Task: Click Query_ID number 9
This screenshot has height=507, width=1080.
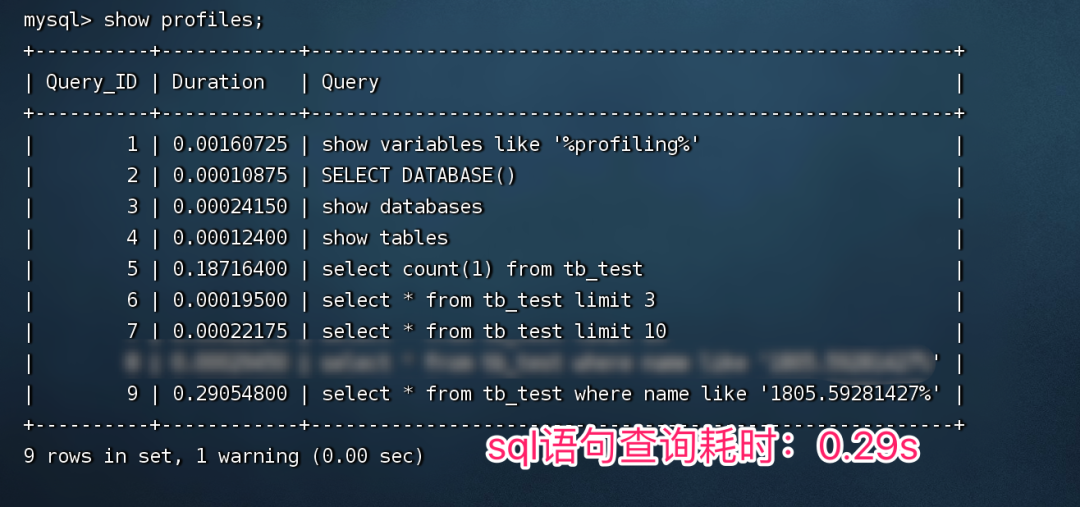Action: pos(132,394)
